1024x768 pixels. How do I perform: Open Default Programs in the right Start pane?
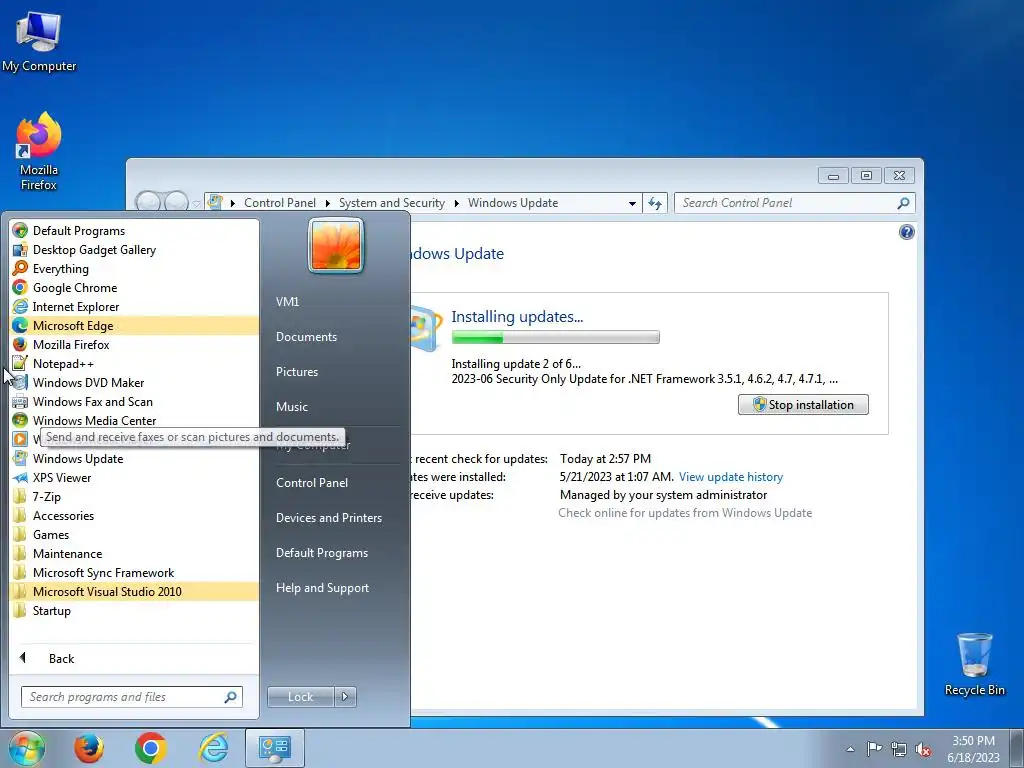[x=321, y=552]
